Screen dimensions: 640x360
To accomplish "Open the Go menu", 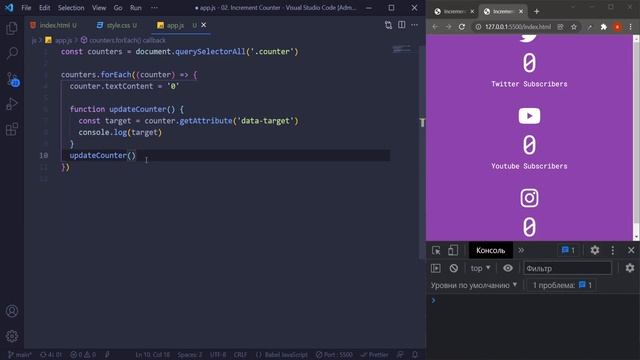I will click(118, 8).
